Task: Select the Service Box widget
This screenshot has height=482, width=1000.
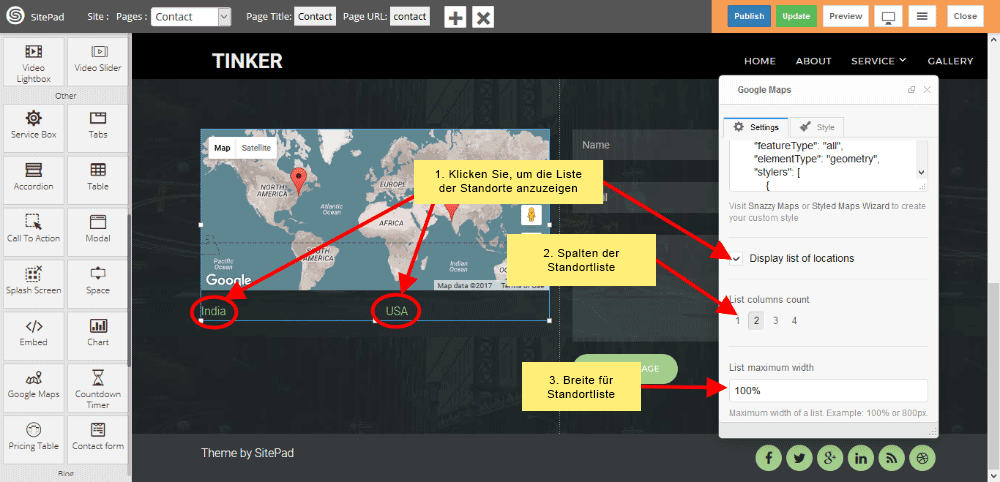Action: point(33,128)
